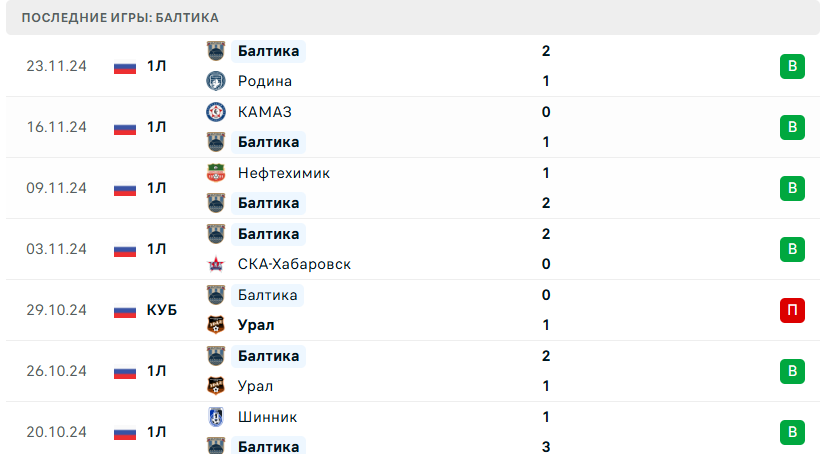Click the green win badge for 09.11.24
The height and width of the screenshot is (454, 826).
[x=792, y=188]
